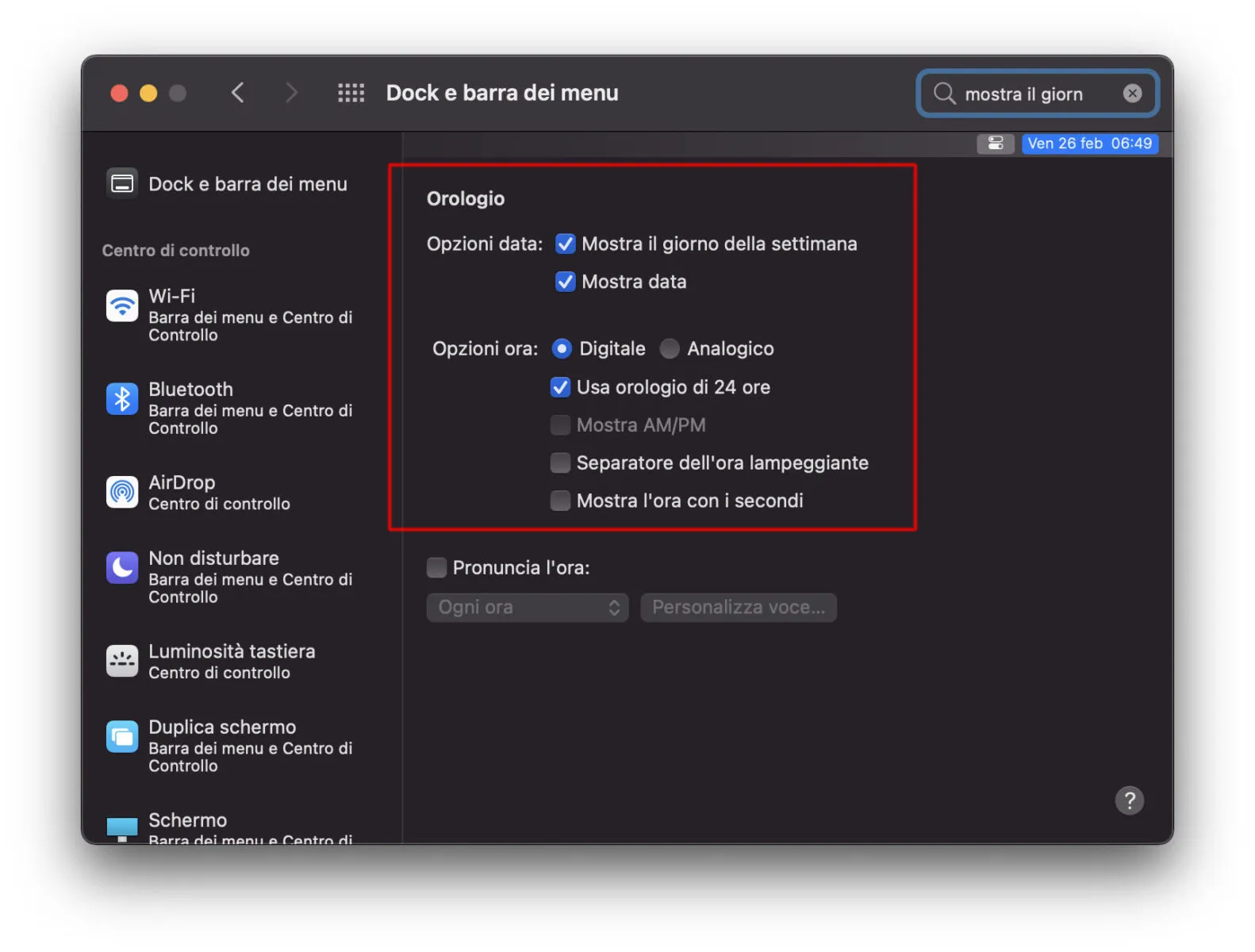Click the Orologio heading

pos(466,198)
